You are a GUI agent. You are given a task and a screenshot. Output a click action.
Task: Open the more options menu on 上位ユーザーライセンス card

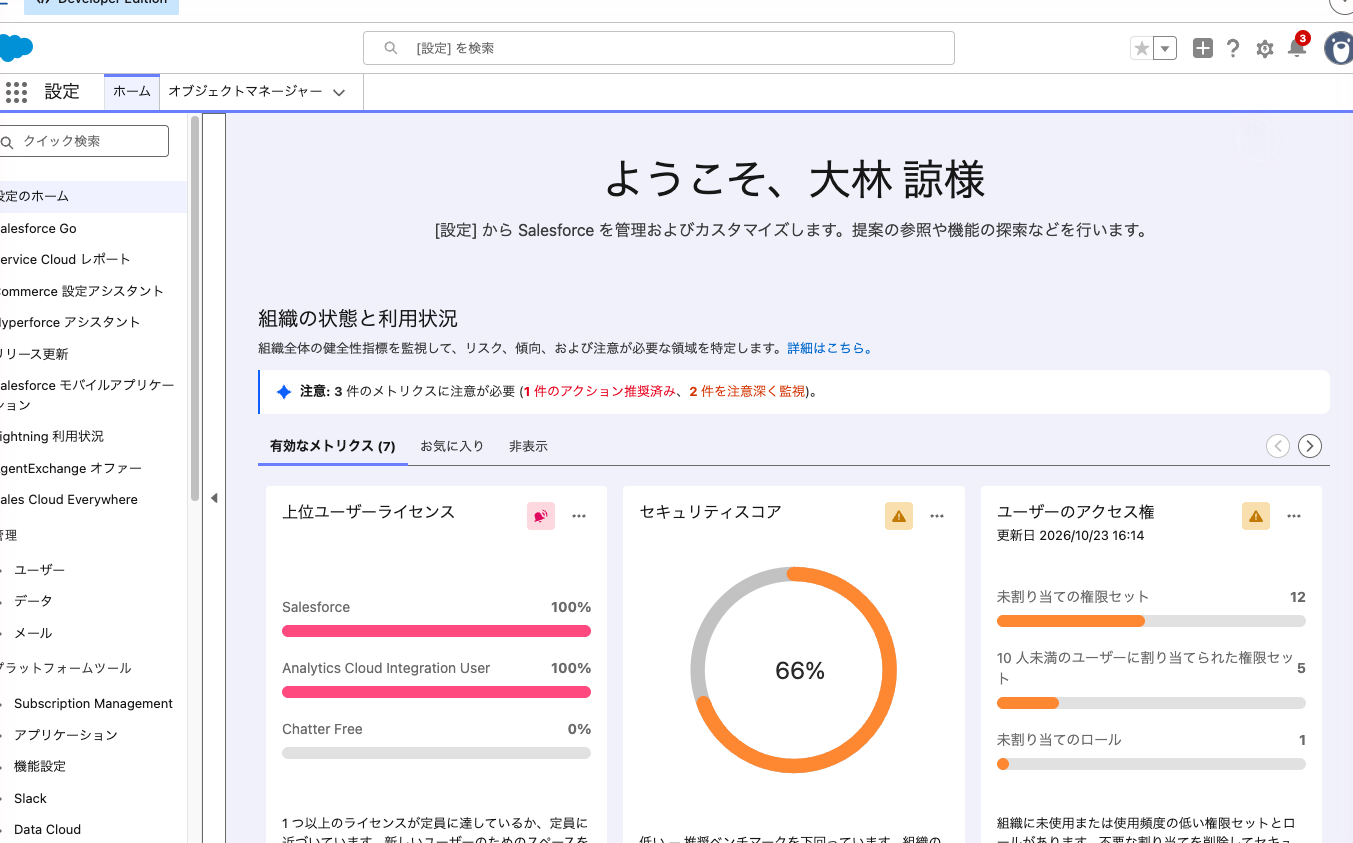coord(579,516)
